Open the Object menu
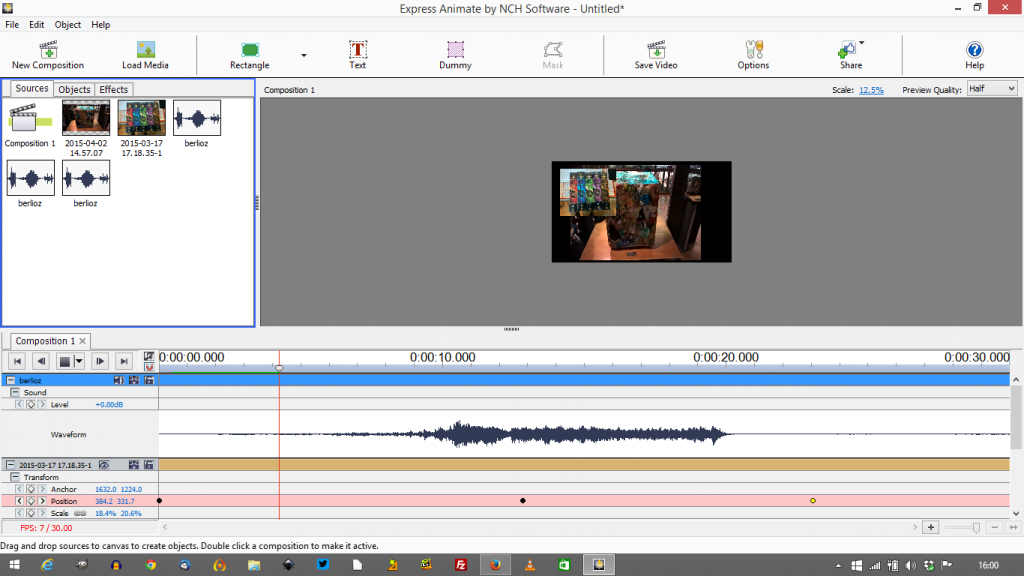1024x576 pixels. [67, 24]
